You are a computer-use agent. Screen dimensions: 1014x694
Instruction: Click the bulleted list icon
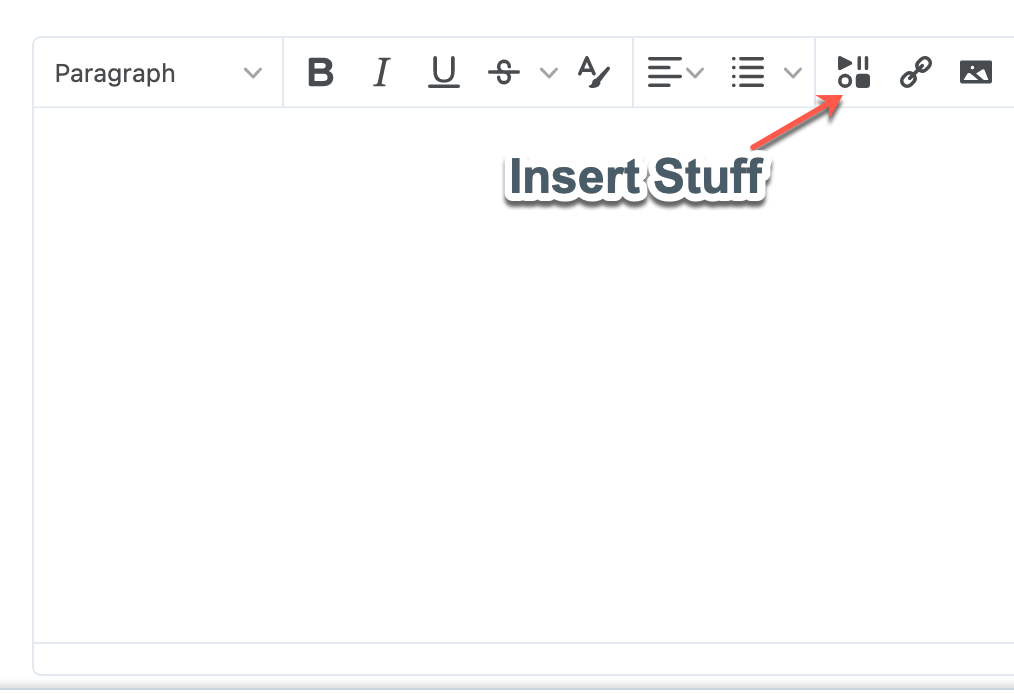748,72
